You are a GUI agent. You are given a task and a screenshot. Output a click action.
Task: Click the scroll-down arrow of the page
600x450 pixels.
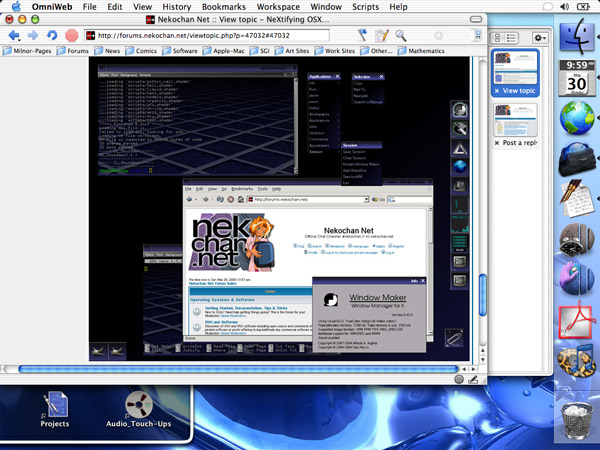[483, 360]
